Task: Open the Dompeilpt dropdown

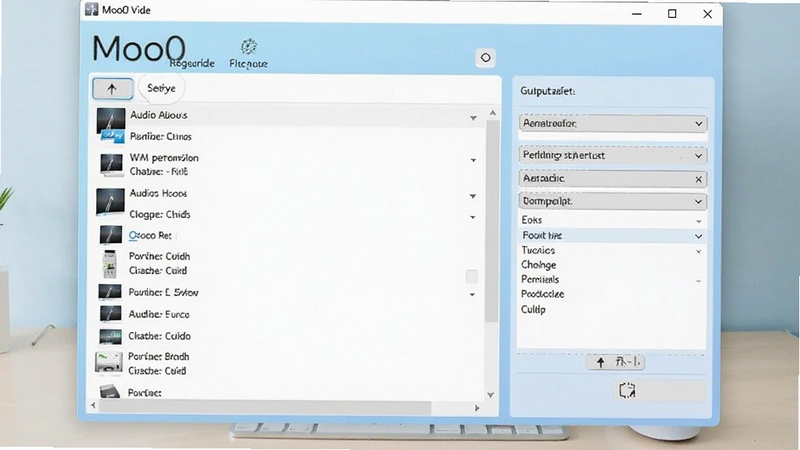Action: 613,202
